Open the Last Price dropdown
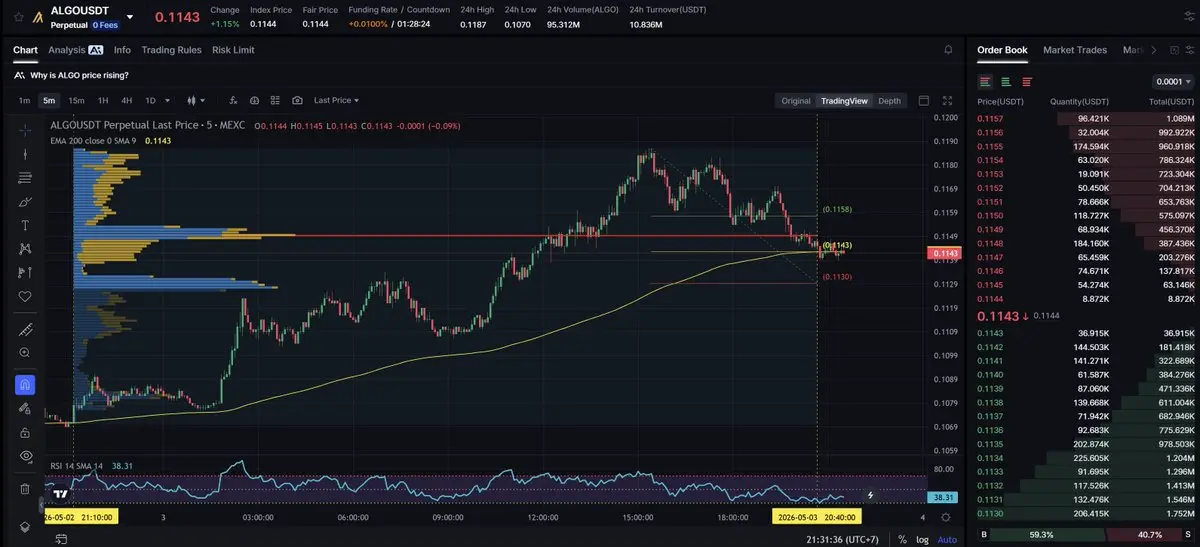This screenshot has height=547, width=1200. pos(336,100)
